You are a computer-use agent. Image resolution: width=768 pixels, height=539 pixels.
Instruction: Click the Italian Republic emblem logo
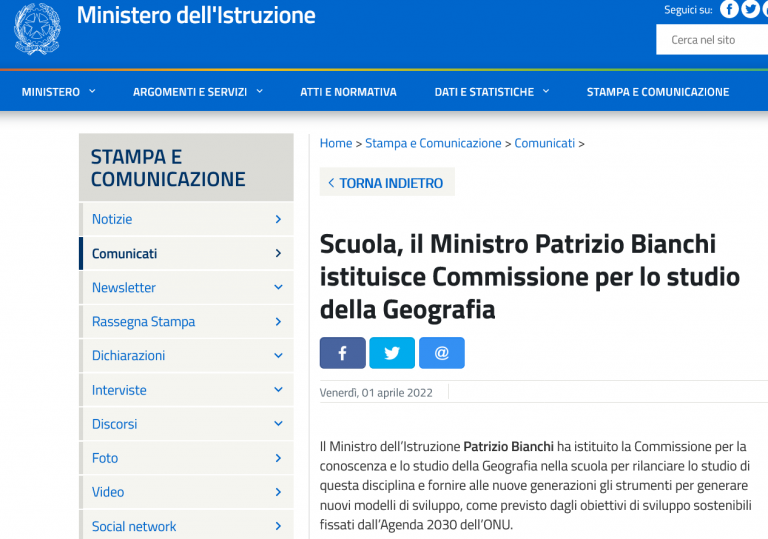37,28
